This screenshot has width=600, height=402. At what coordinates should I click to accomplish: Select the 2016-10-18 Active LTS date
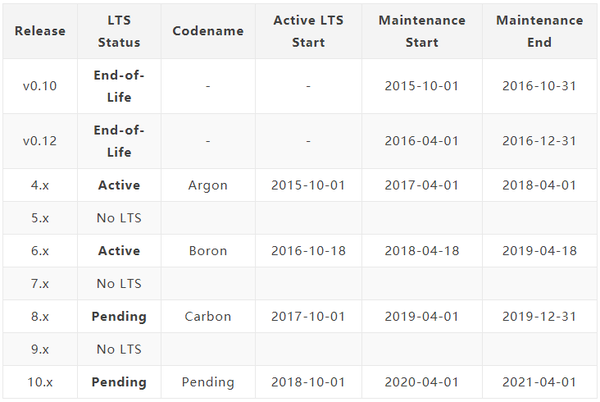pos(308,250)
